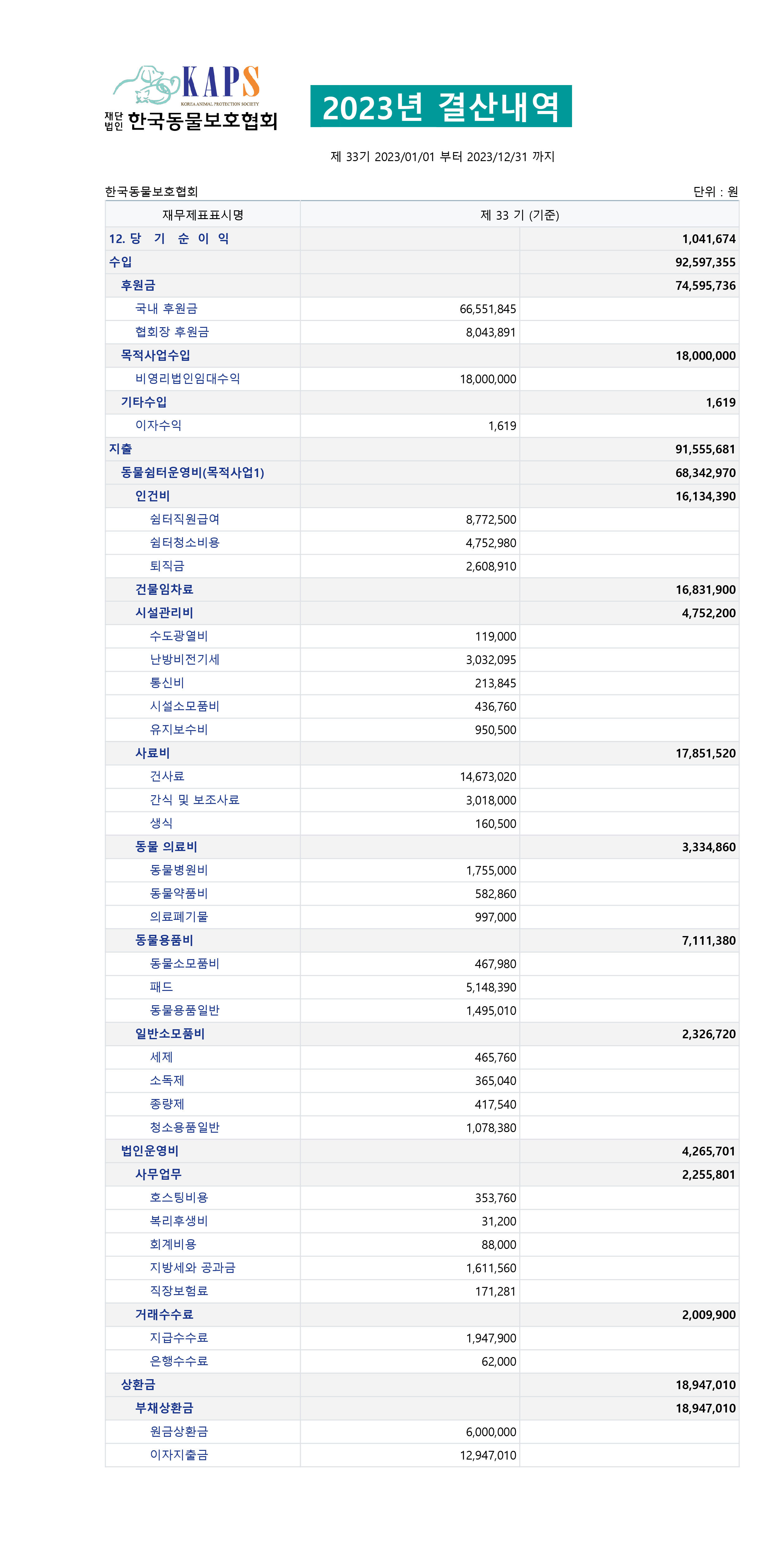Click '지방세와 공과금' row label

tap(192, 1267)
